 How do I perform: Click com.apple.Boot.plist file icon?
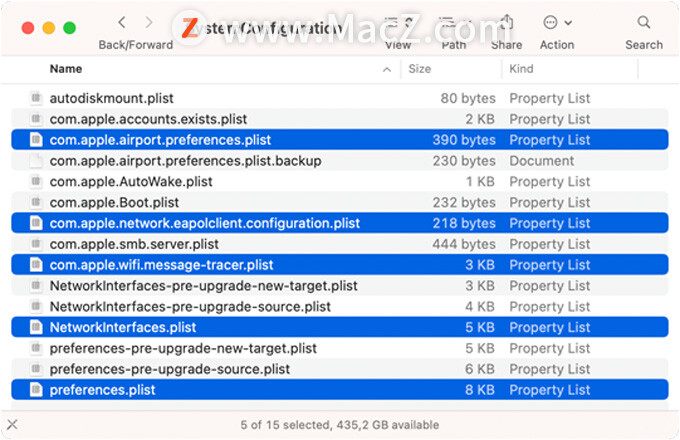tap(36, 202)
